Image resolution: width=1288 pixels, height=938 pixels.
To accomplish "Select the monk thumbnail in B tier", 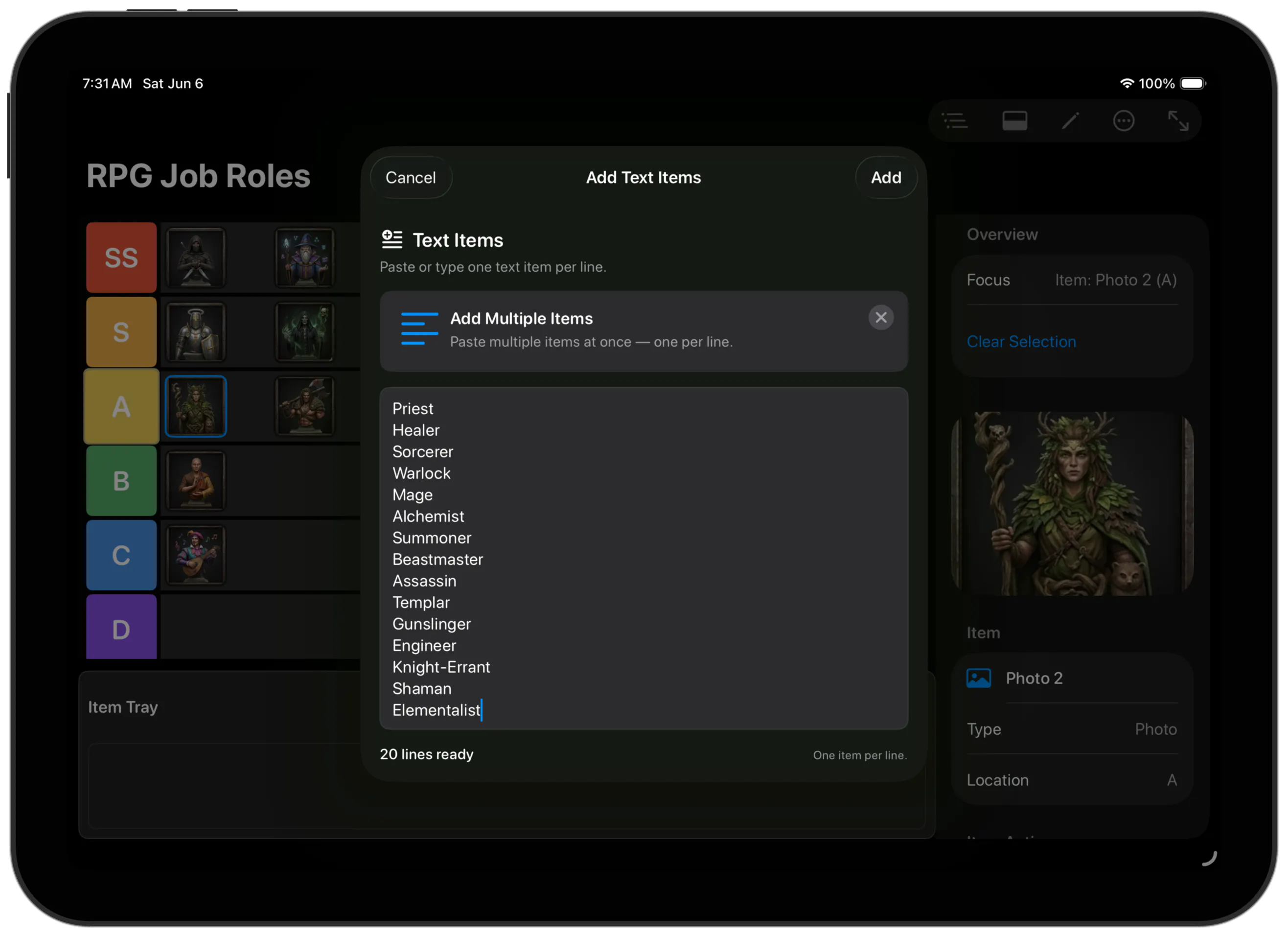I will [x=196, y=481].
